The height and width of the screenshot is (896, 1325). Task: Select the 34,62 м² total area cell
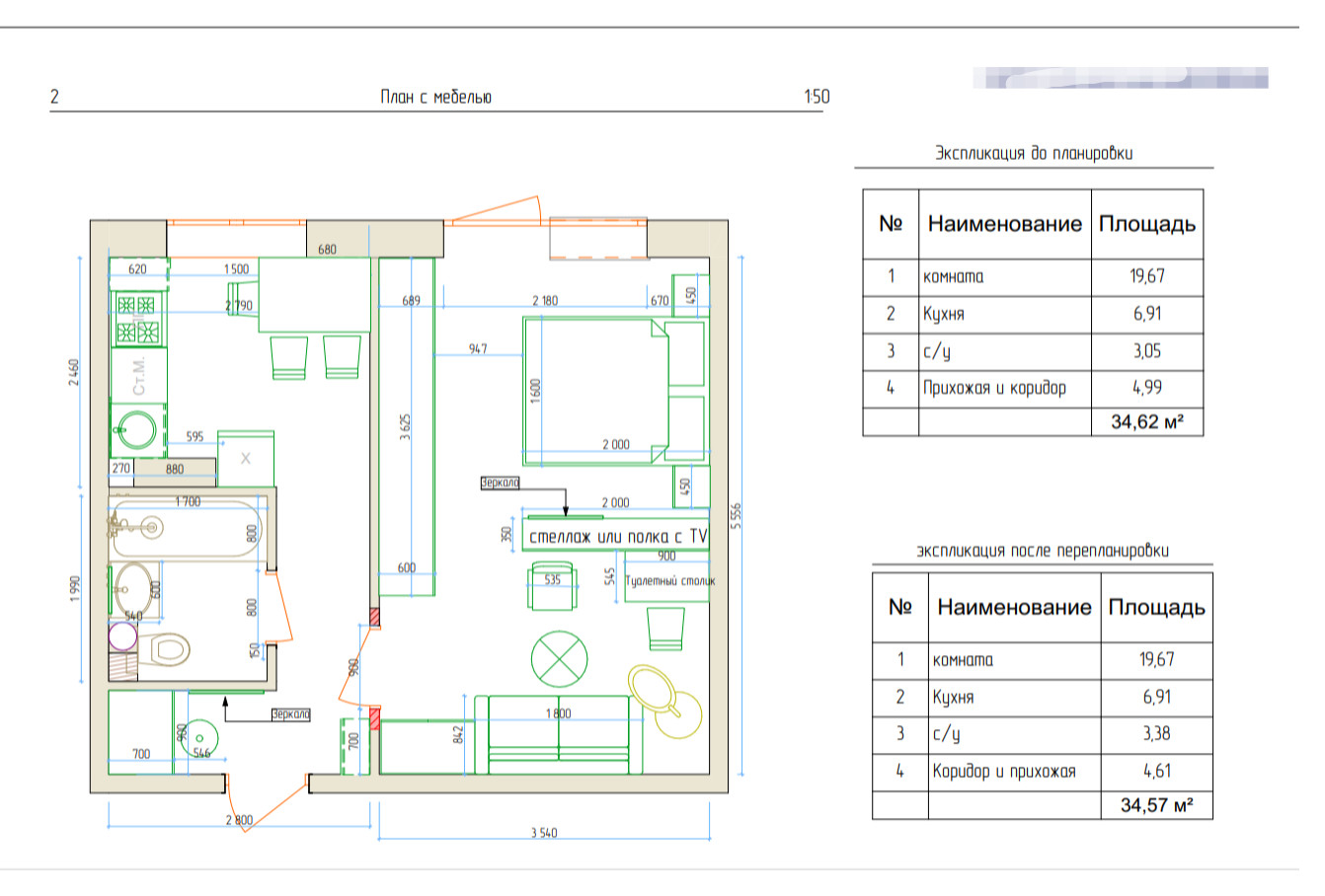point(1146,422)
